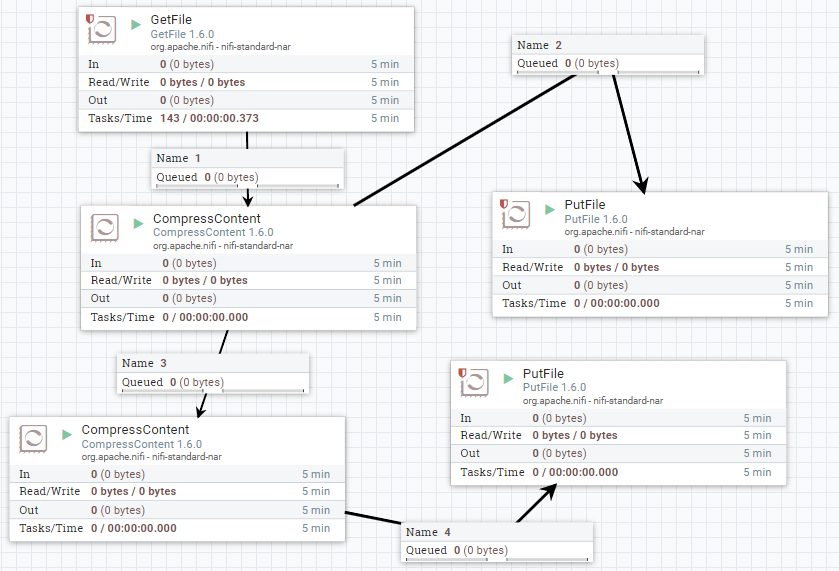The height and width of the screenshot is (571, 839).
Task: Click the GetFile Read/Write statistics row
Action: pos(245,82)
